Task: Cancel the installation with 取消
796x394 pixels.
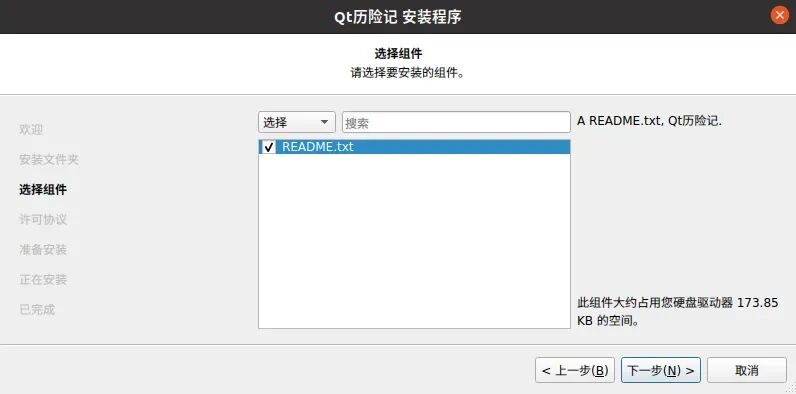Action: (x=747, y=370)
